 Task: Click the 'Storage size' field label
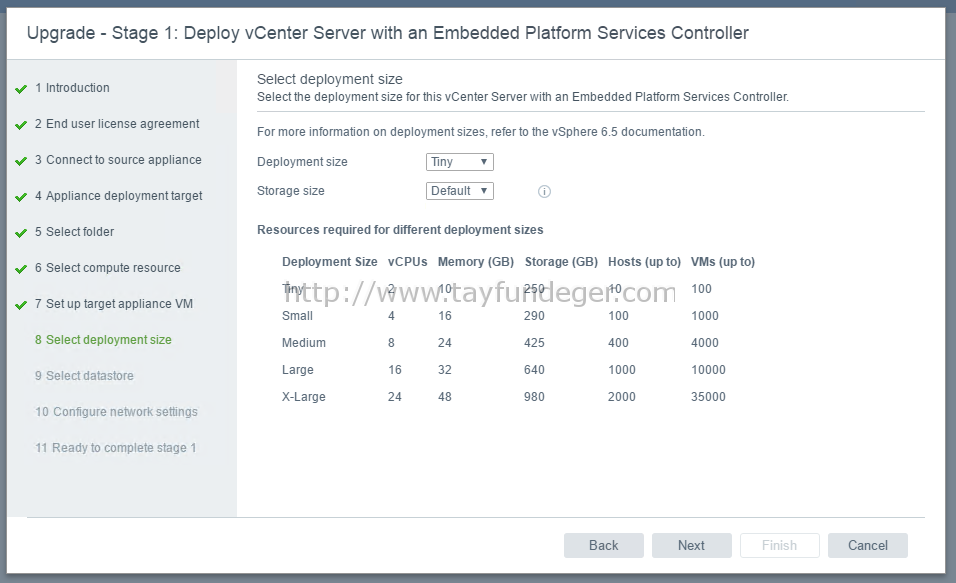coord(291,191)
